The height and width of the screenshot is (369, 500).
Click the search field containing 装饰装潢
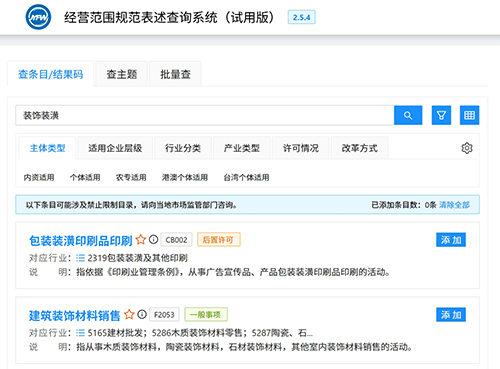pyautogui.click(x=205, y=115)
